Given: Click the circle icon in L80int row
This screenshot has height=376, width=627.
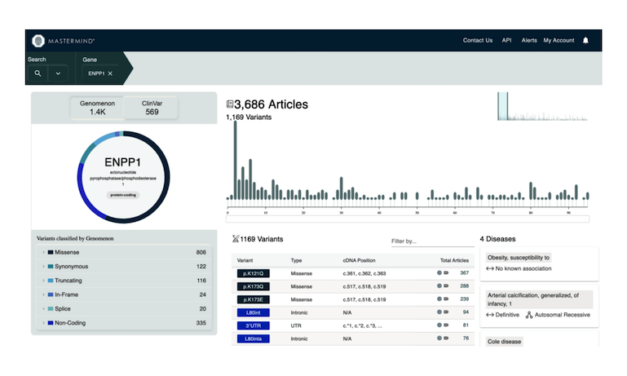Looking at the screenshot, I should [x=439, y=312].
